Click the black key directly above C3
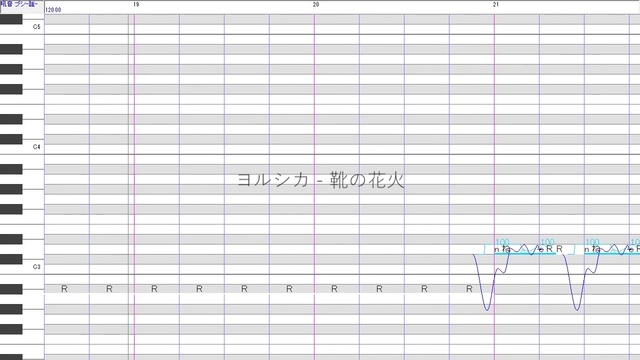The width and height of the screenshot is (640, 360). click(x=11, y=259)
